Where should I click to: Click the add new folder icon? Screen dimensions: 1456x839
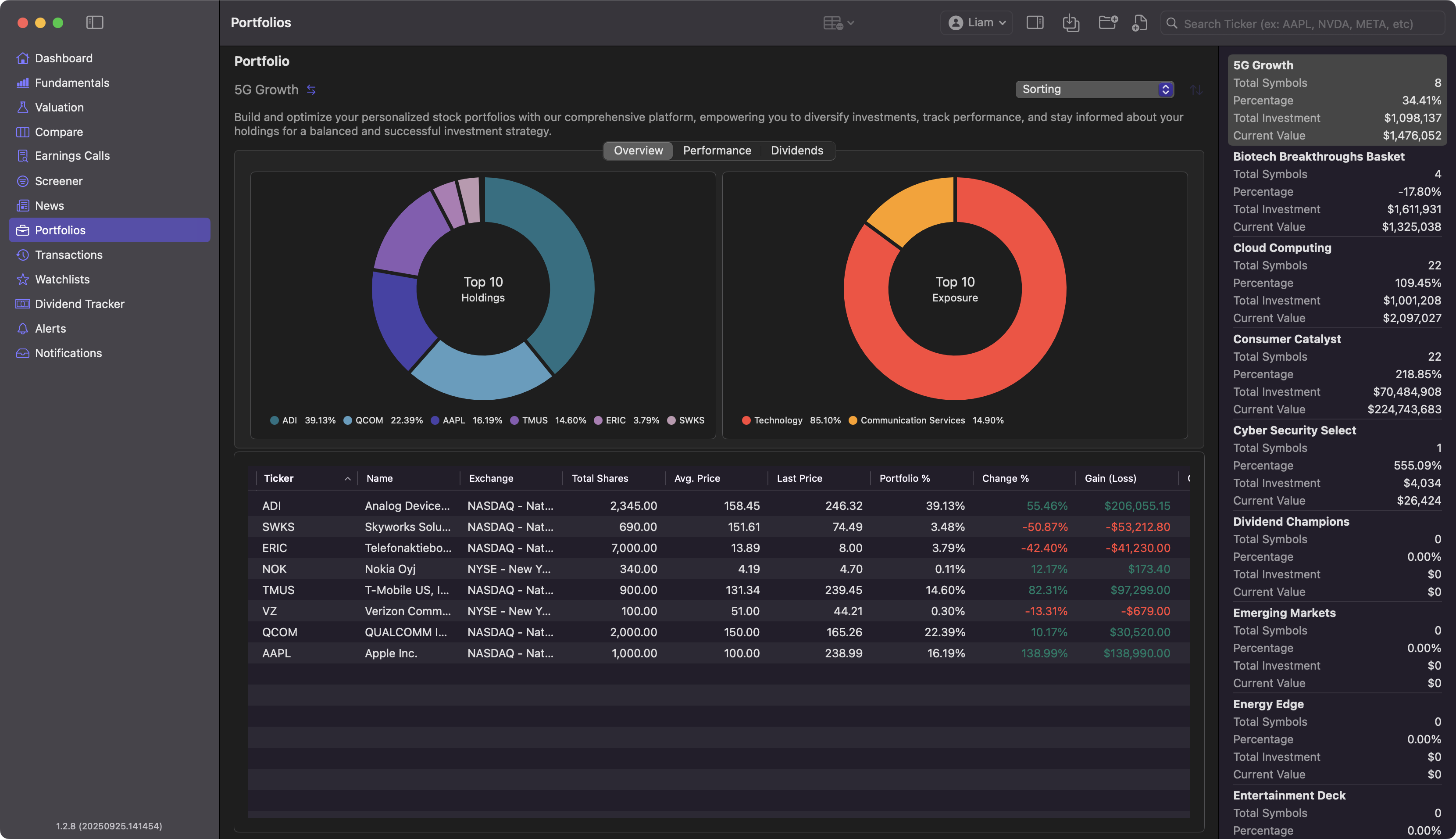point(1107,23)
